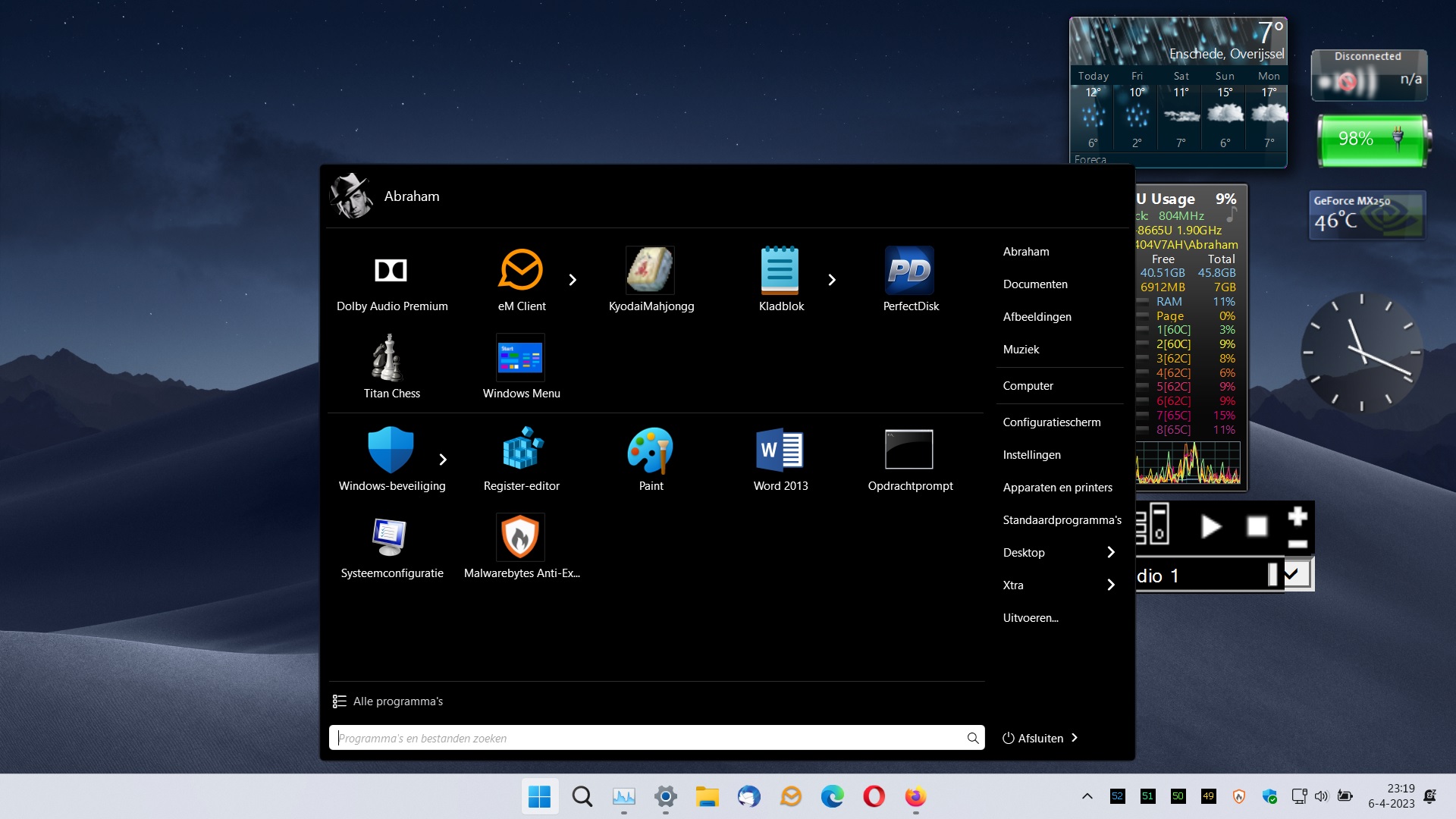Open Settings gear on taskbar
1456x819 pixels.
coord(665,796)
